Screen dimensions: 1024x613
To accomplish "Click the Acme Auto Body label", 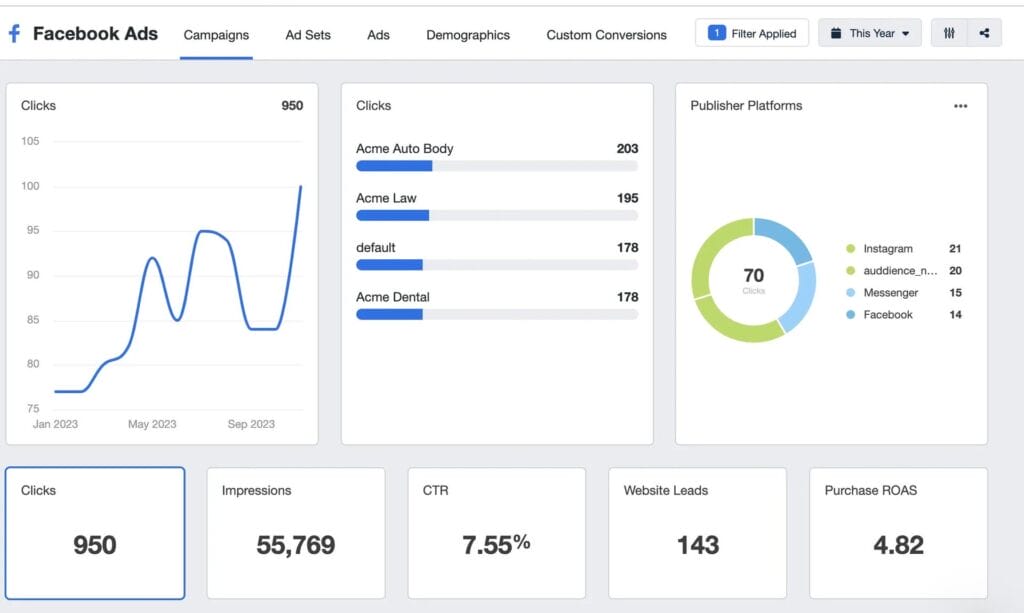I will pyautogui.click(x=404, y=149).
